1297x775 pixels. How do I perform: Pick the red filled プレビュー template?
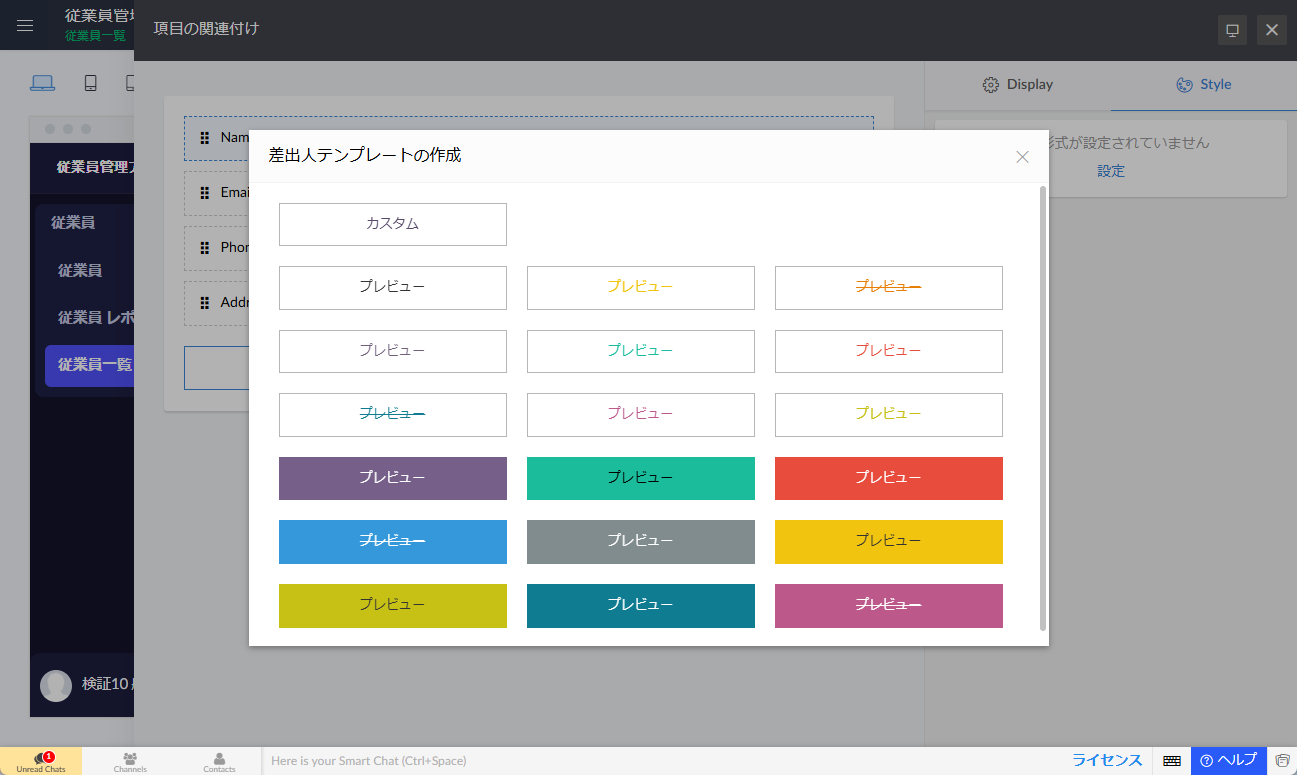888,478
